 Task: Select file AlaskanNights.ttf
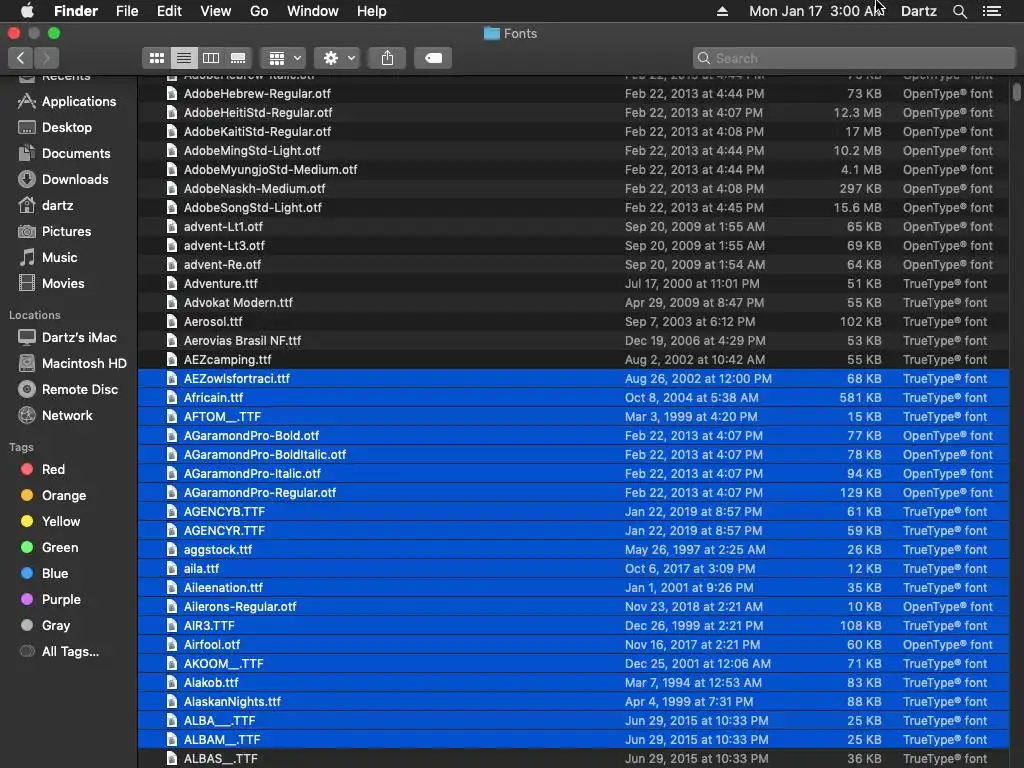pos(573,701)
